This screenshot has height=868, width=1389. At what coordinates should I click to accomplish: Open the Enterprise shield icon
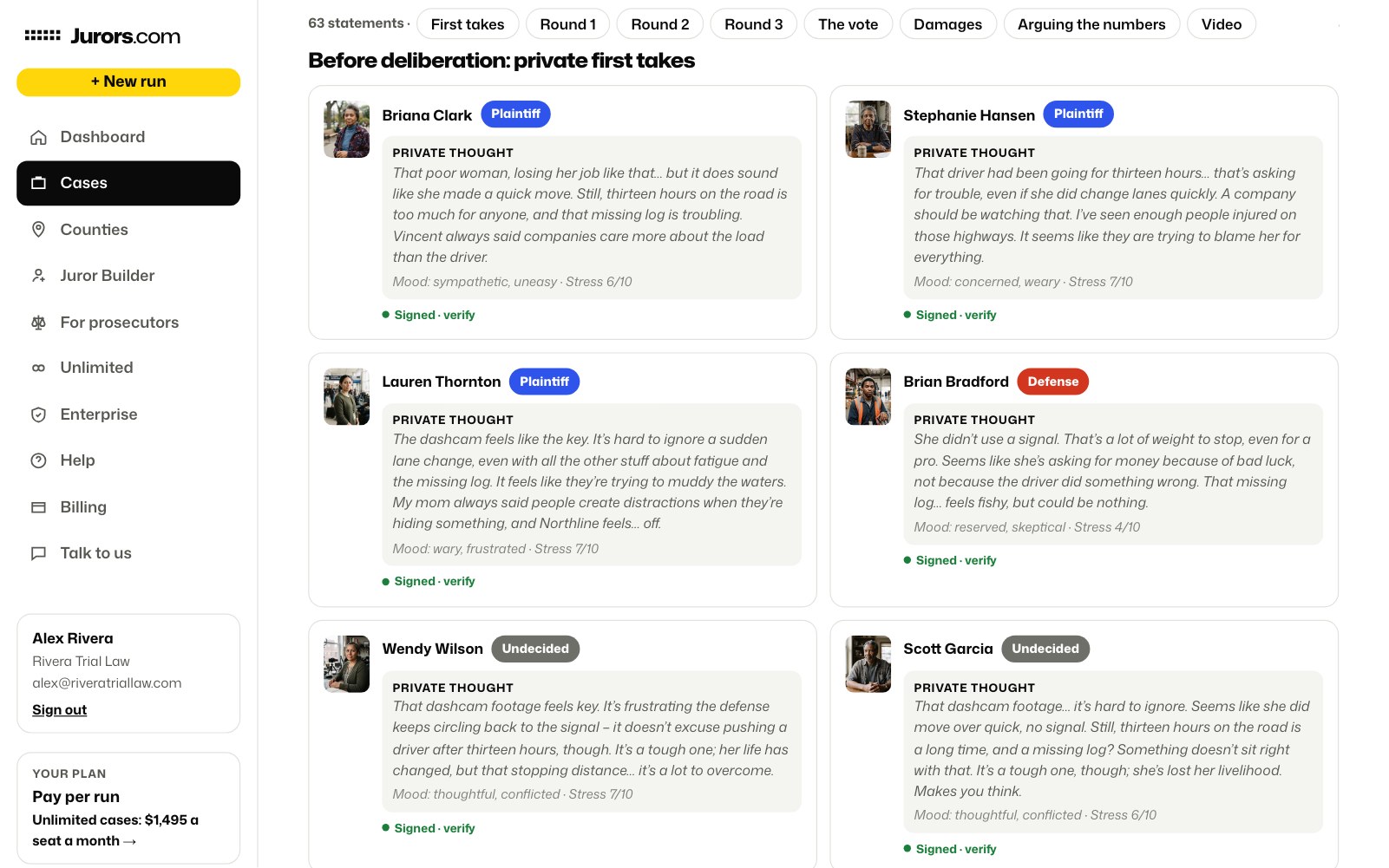pos(38,414)
